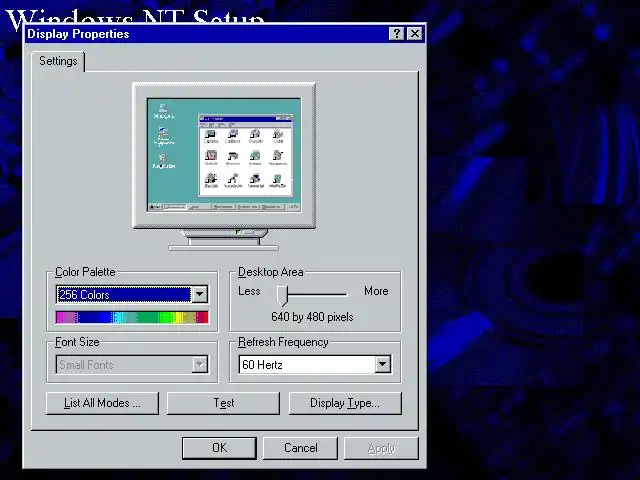Click the More label in Desktop Area
This screenshot has height=480, width=640.
click(376, 291)
